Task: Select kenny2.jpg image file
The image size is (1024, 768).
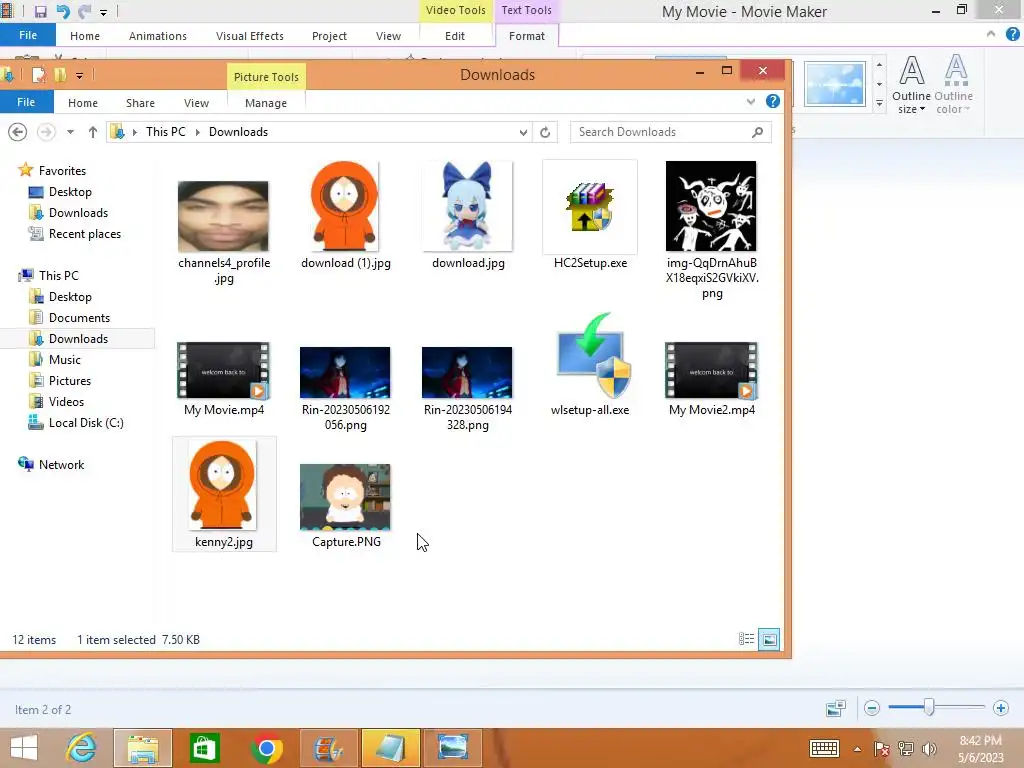Action: pos(224,494)
